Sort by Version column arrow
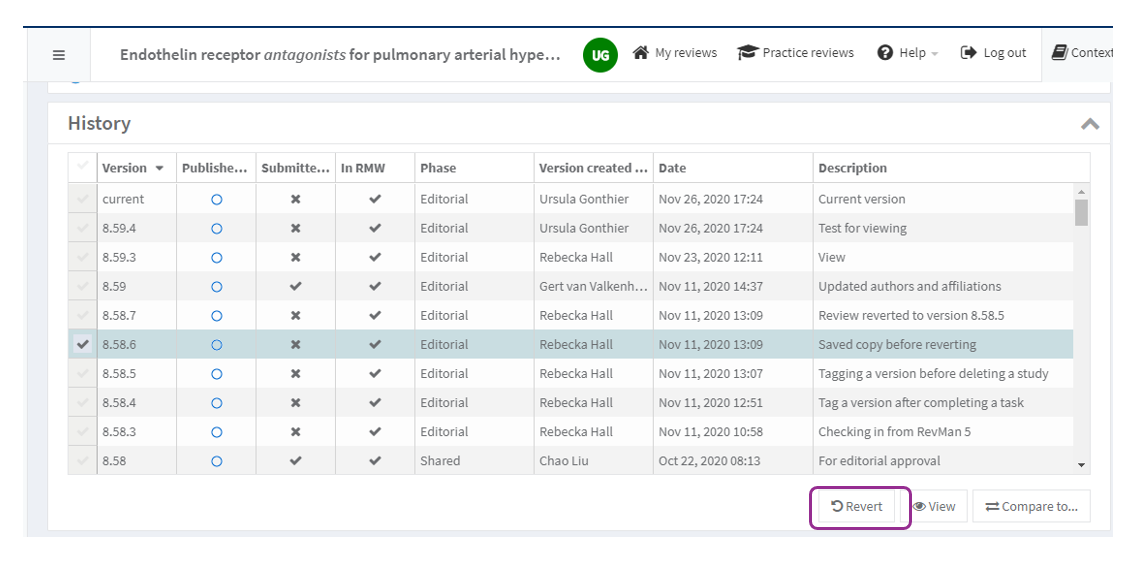Image resolution: width=1142 pixels, height=561 pixels. tap(159, 168)
